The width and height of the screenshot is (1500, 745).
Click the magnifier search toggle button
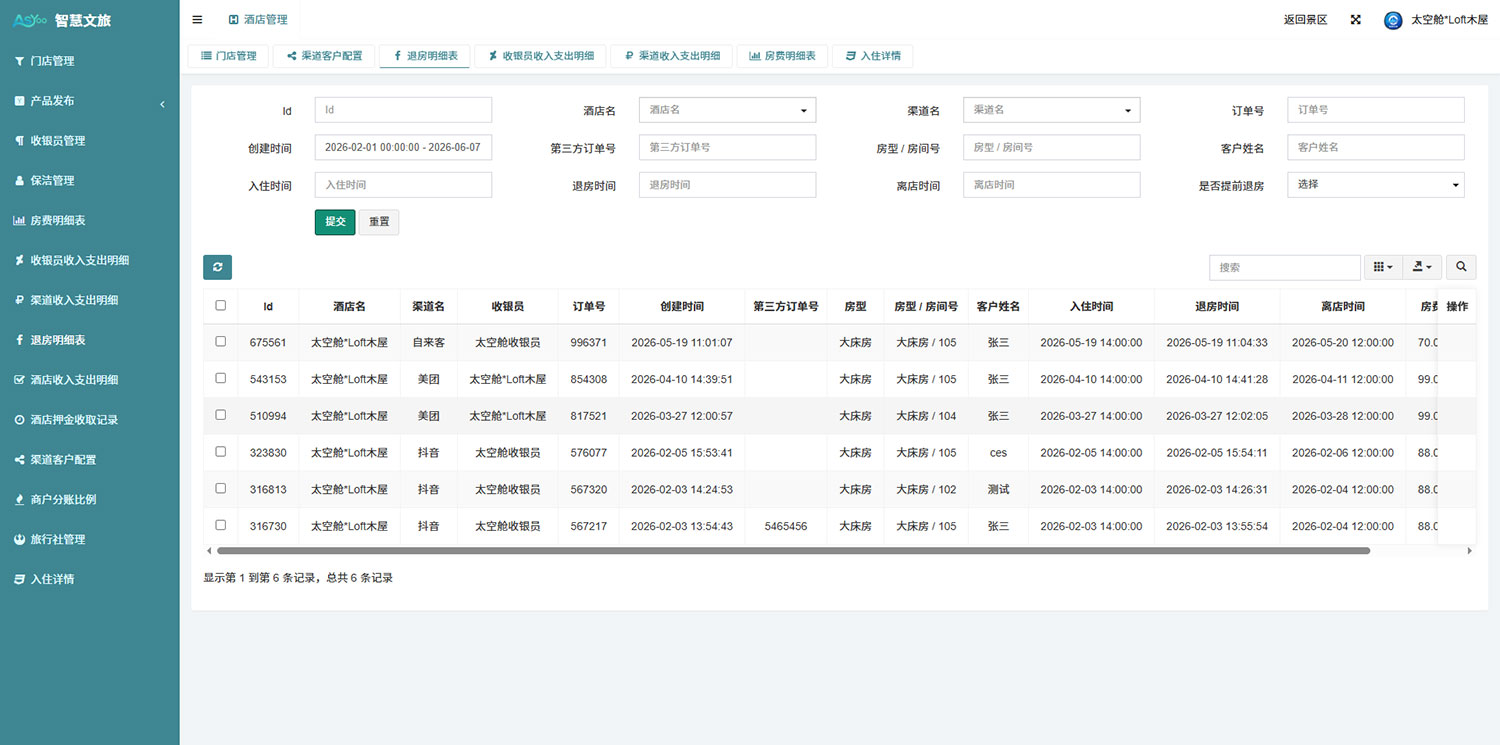(x=1461, y=267)
